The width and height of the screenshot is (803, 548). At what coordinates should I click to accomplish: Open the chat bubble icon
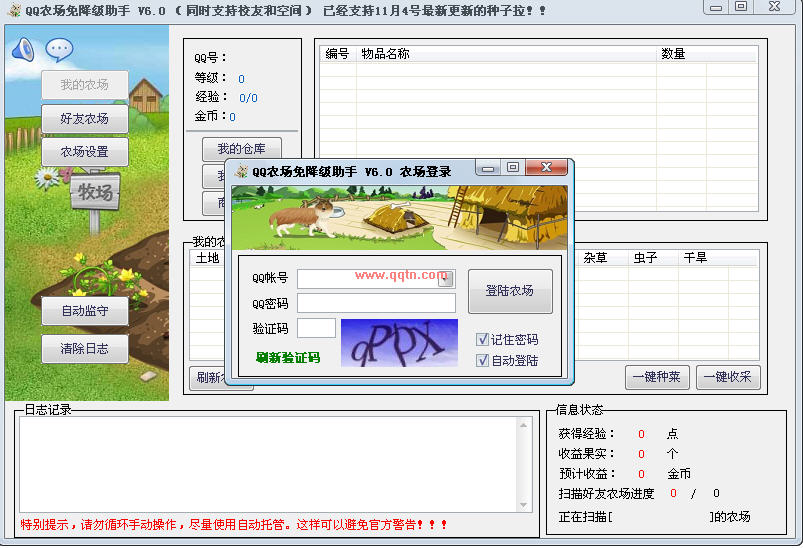pyautogui.click(x=59, y=50)
